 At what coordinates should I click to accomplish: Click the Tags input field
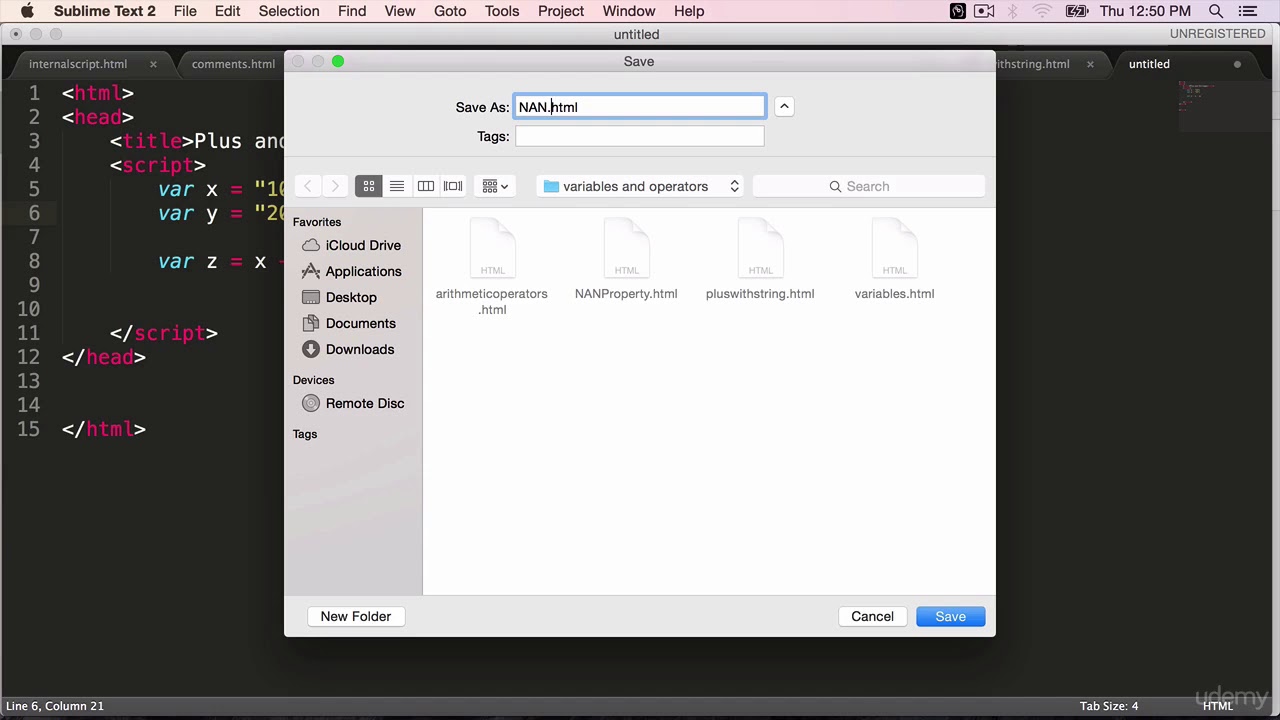tap(640, 136)
